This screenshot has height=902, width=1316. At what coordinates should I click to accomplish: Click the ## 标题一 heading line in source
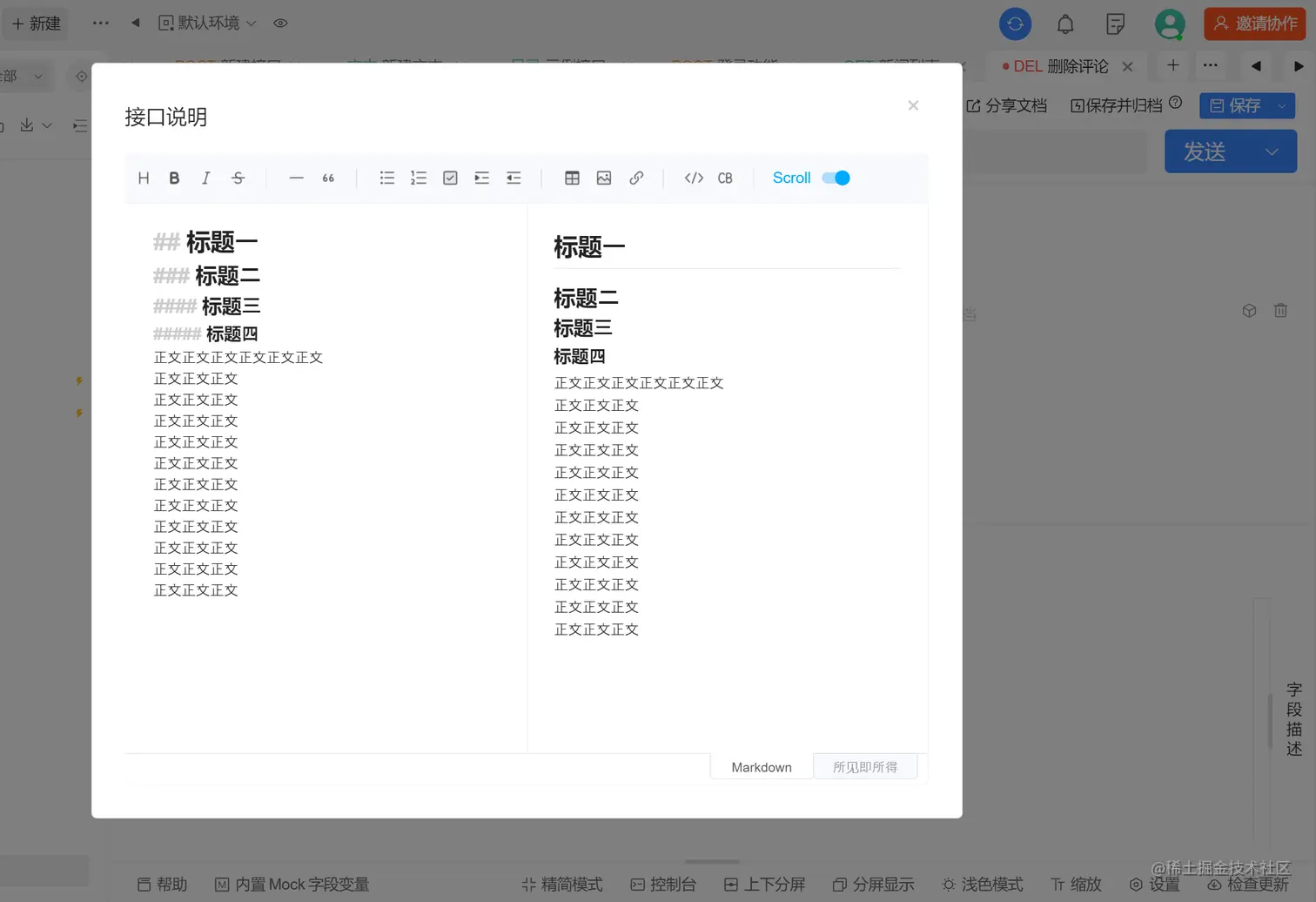pos(205,242)
